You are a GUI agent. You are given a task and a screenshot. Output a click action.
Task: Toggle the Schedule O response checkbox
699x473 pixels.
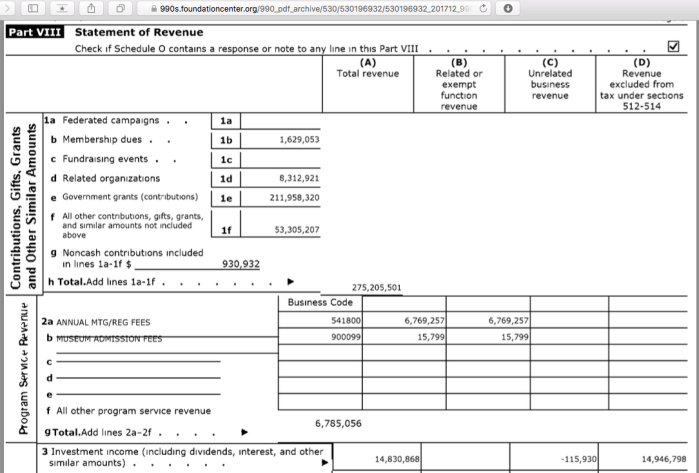tap(672, 46)
